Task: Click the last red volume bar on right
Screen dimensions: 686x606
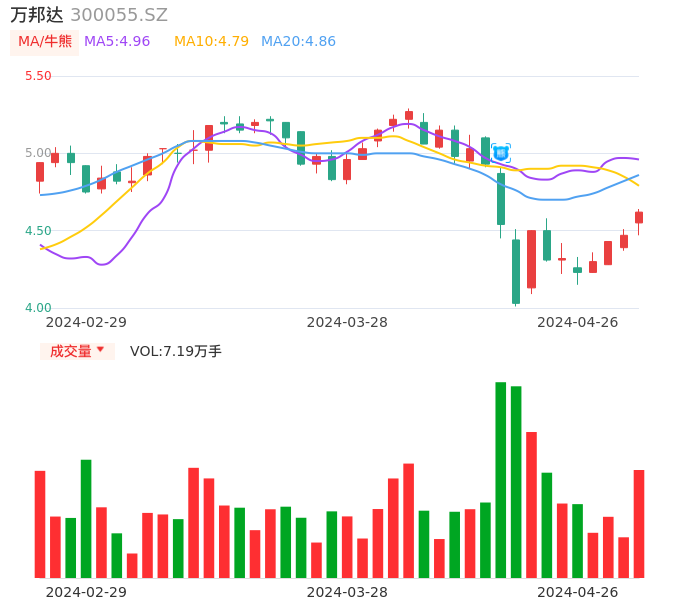Action: click(639, 524)
